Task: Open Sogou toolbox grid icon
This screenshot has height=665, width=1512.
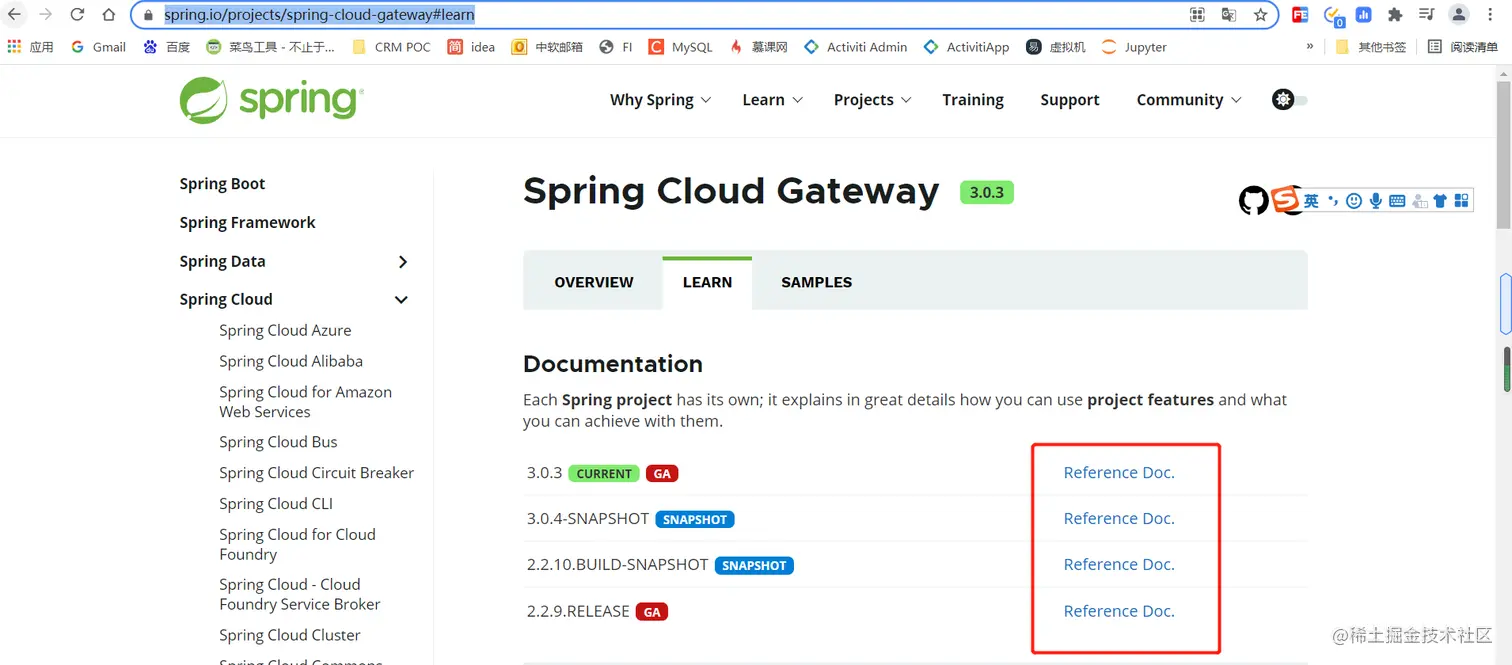Action: (x=1461, y=201)
